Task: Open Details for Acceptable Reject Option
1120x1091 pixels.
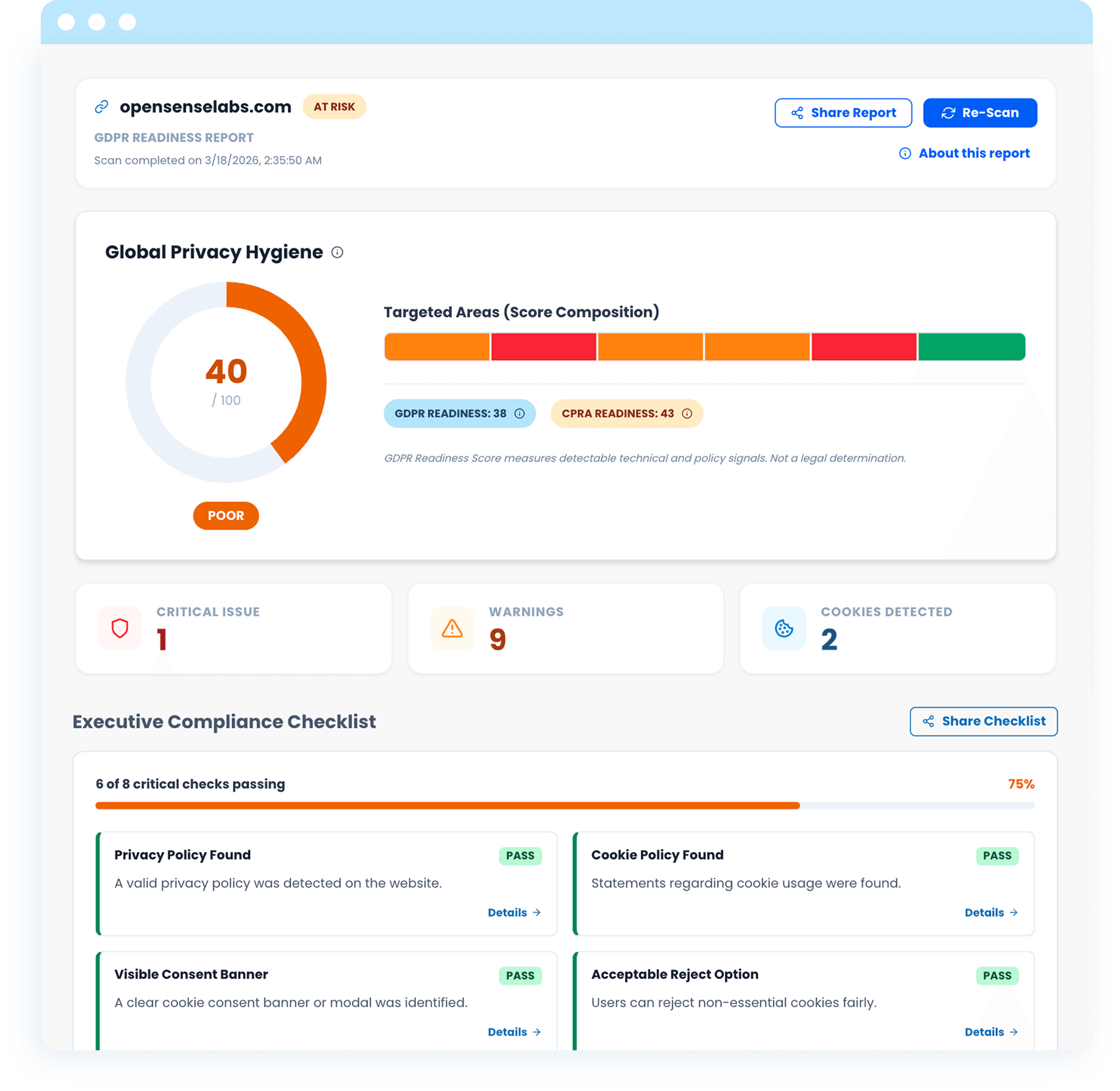Action: (991, 1032)
